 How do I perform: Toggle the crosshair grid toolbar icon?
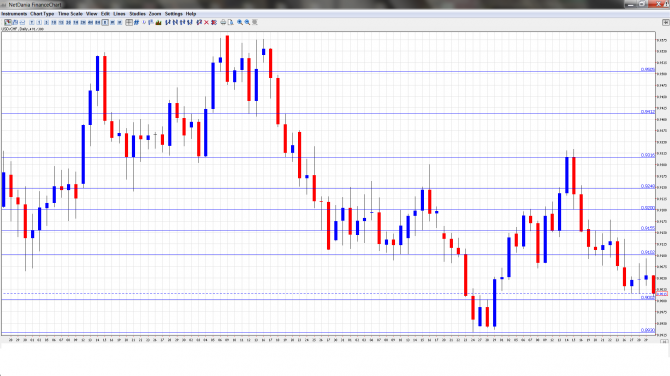click(x=129, y=22)
